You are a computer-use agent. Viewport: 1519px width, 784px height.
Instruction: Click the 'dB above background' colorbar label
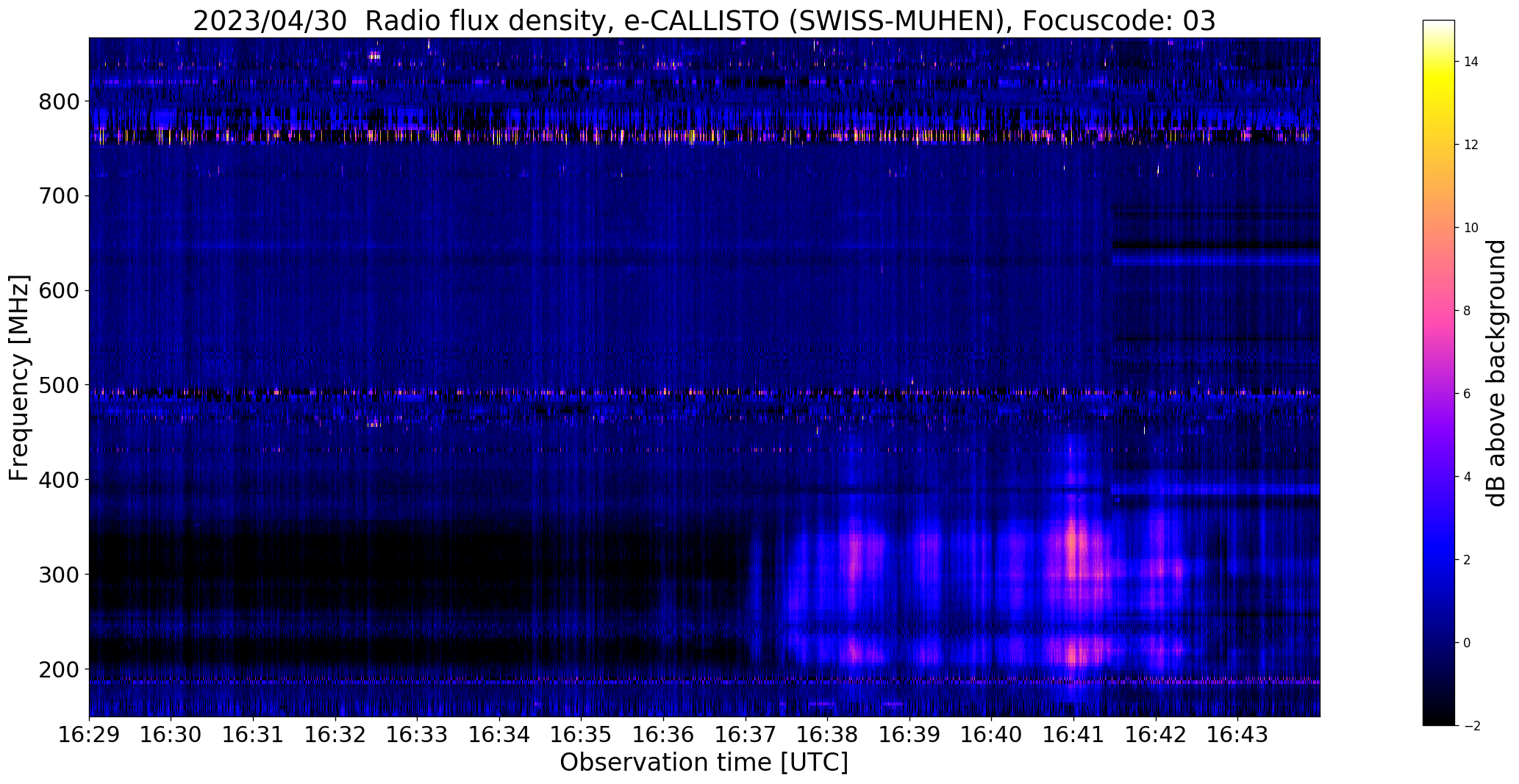[x=1496, y=373]
